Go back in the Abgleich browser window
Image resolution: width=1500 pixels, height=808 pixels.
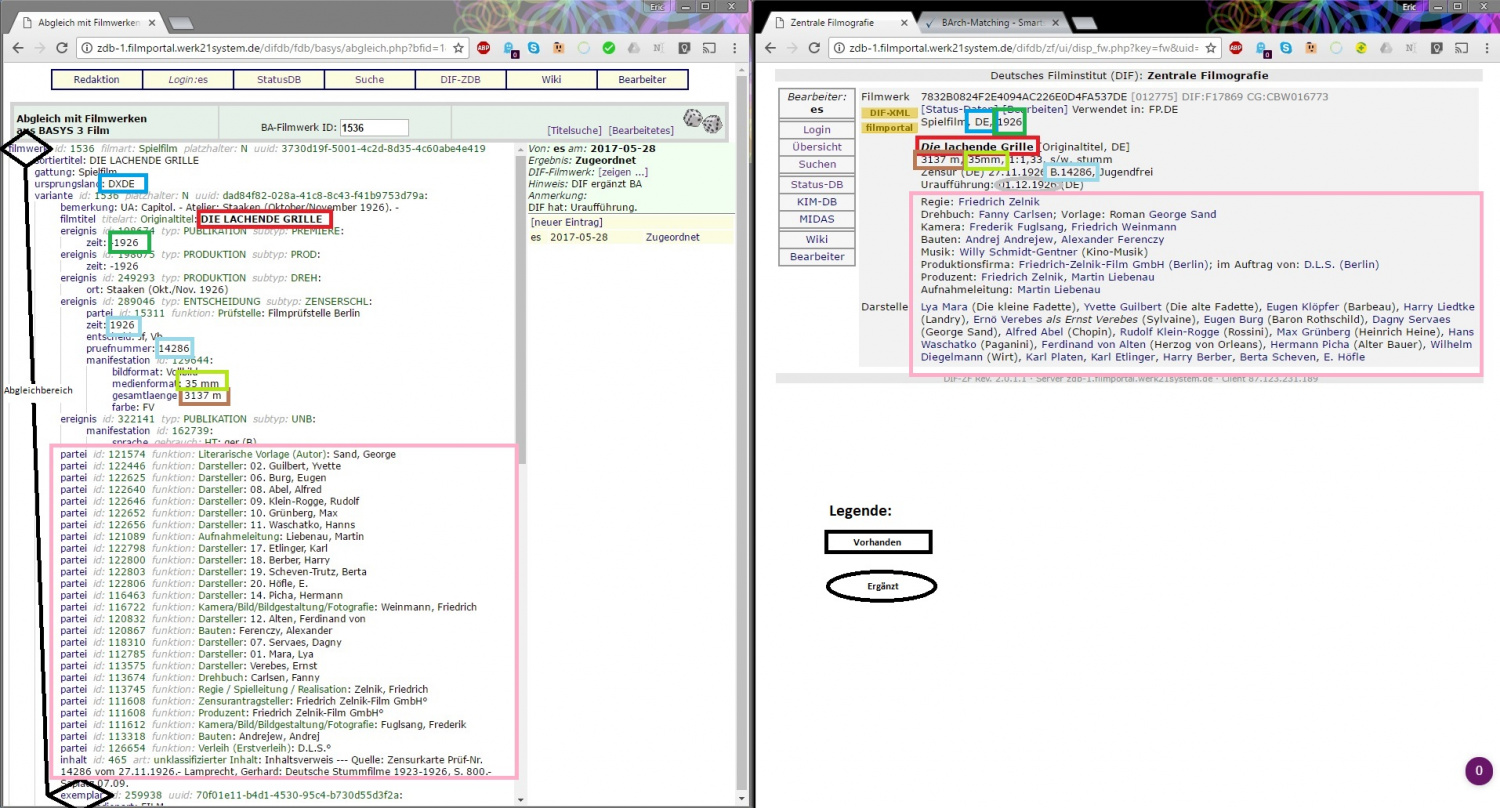(16, 47)
